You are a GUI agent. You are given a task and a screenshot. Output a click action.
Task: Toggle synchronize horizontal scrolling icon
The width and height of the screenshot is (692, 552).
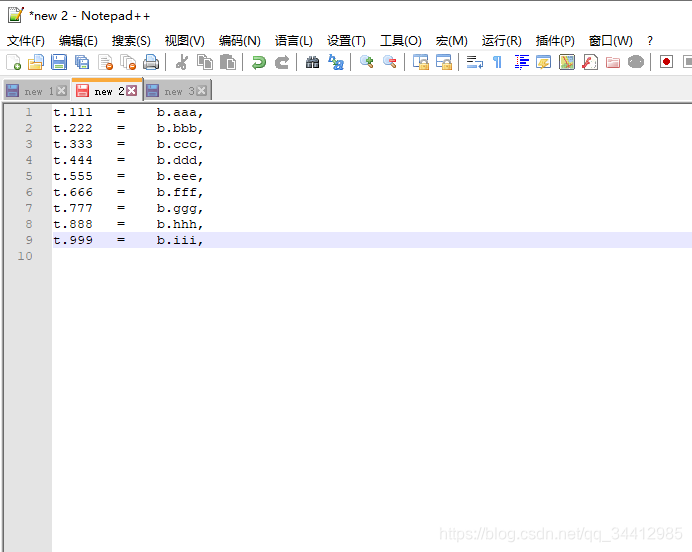click(444, 62)
